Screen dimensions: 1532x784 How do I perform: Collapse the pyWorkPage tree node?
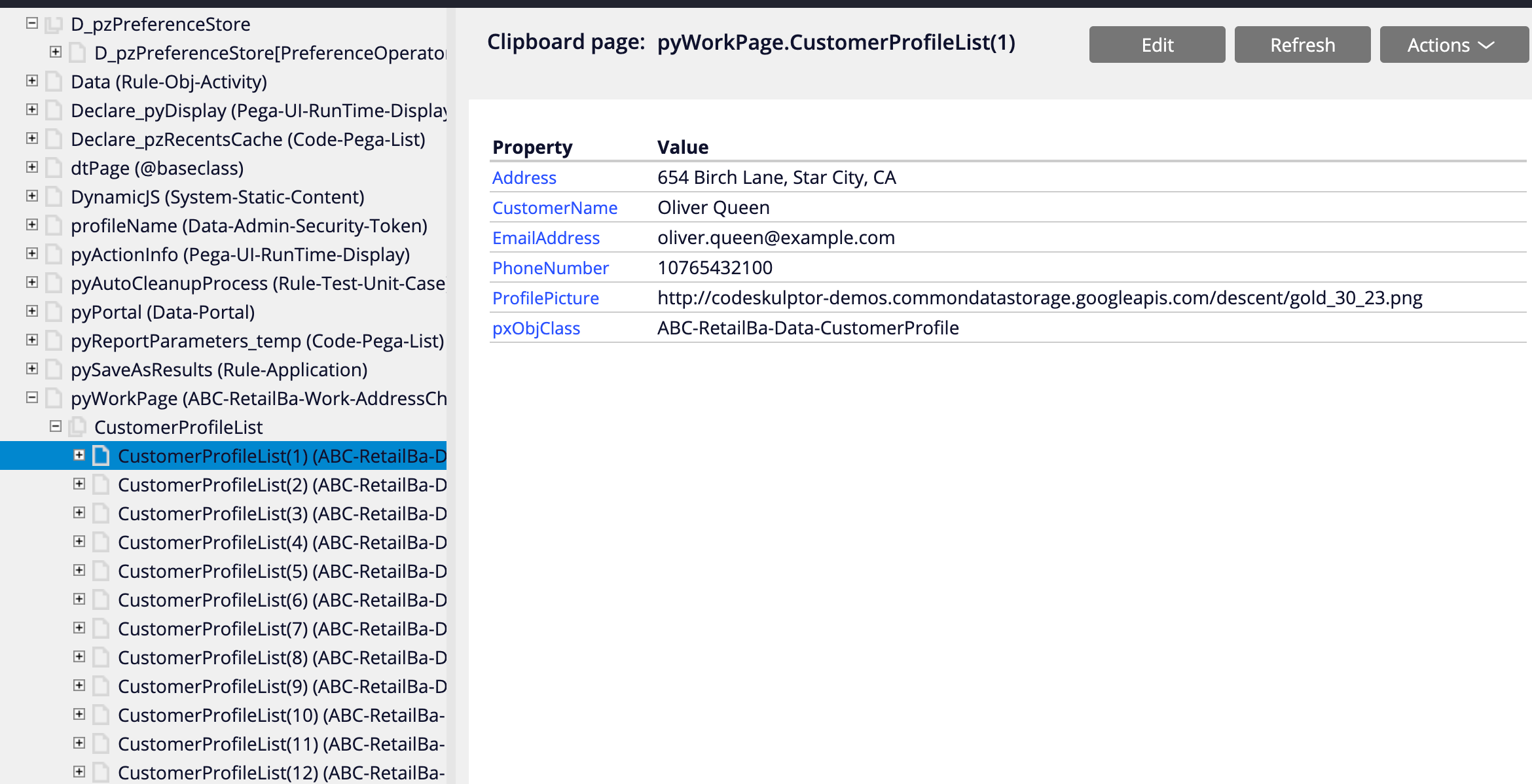click(x=32, y=397)
